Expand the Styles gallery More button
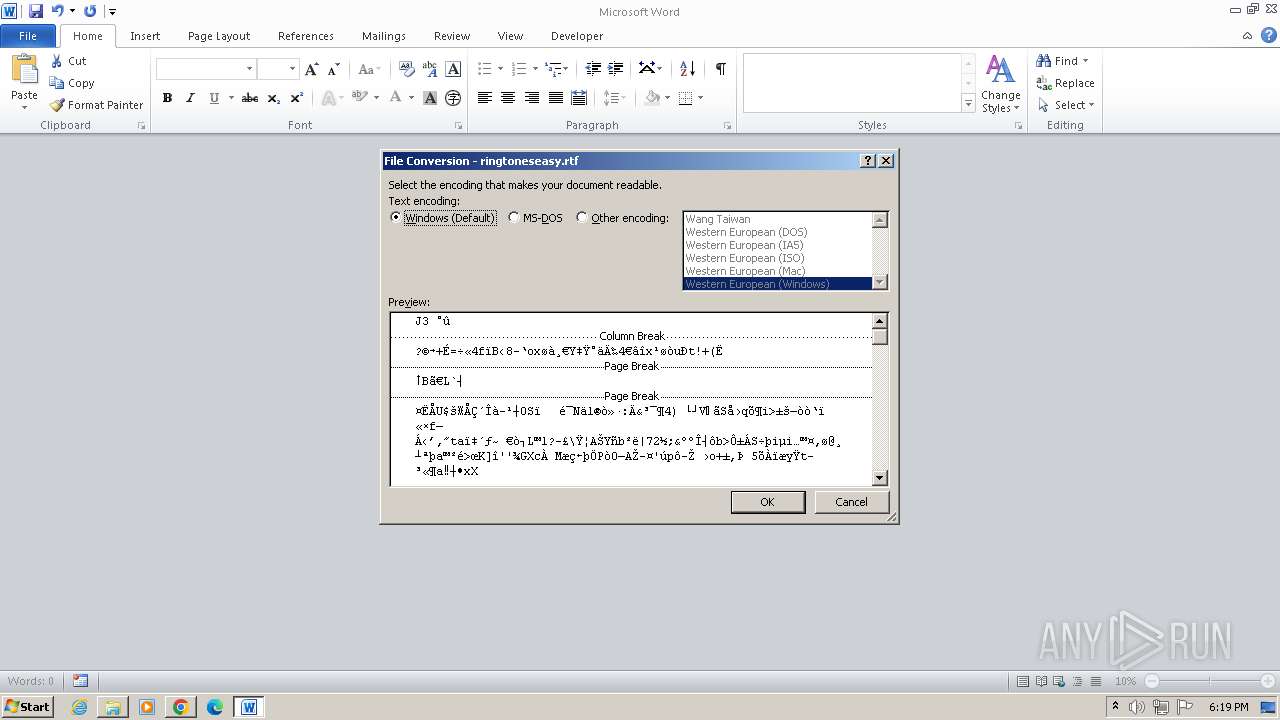 coord(968,103)
